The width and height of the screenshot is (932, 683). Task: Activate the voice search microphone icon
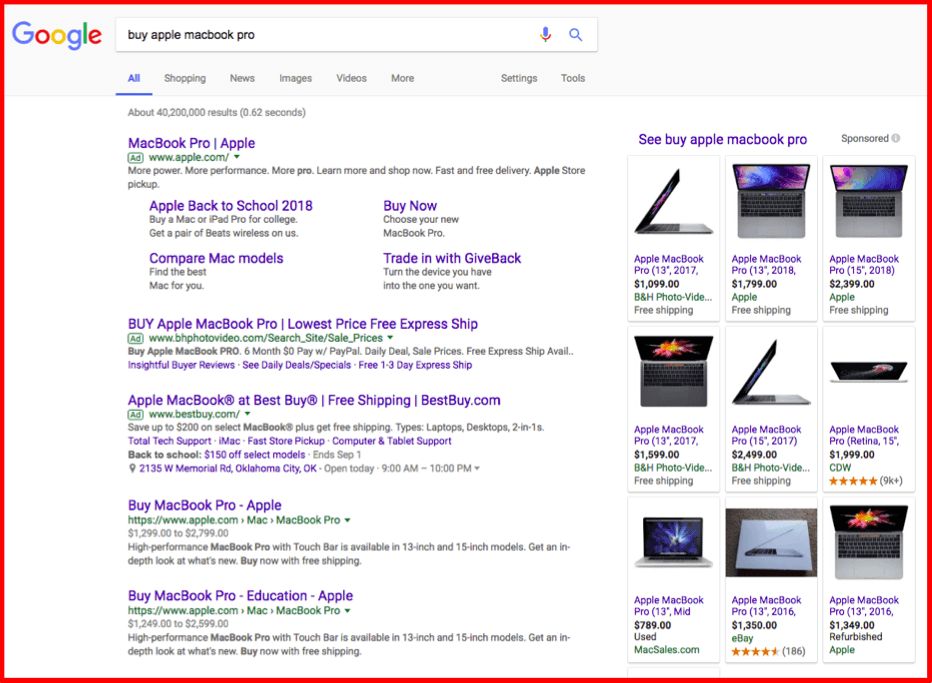coord(545,33)
